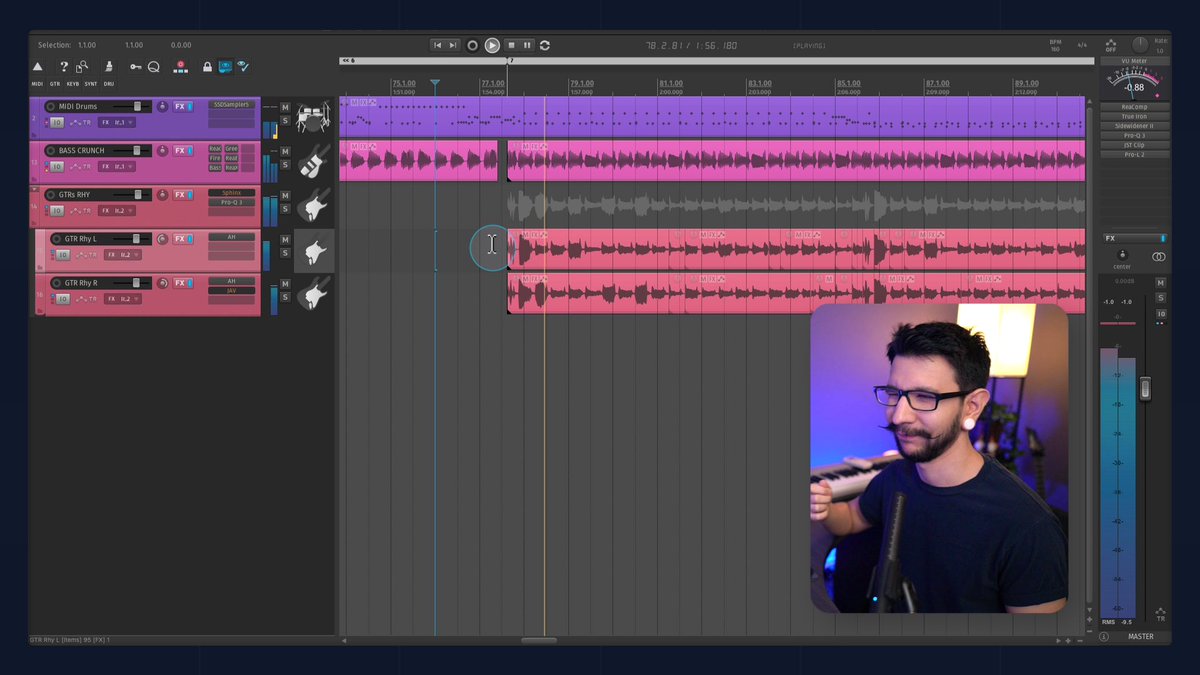Go to project start in transport
Screen dimensions: 1200x675
click(x=438, y=45)
